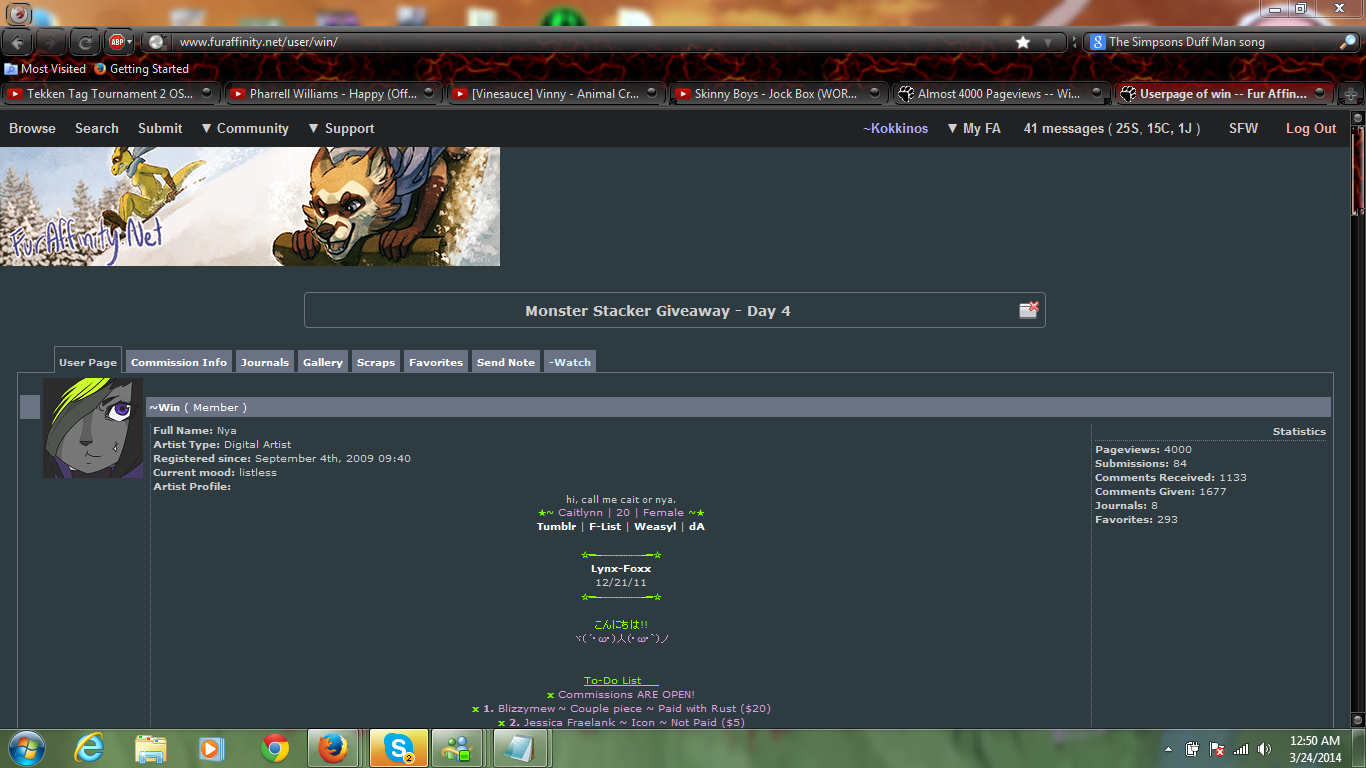Viewport: 1366px width, 768px height.
Task: Open the Scraps tab
Action: click(x=376, y=362)
